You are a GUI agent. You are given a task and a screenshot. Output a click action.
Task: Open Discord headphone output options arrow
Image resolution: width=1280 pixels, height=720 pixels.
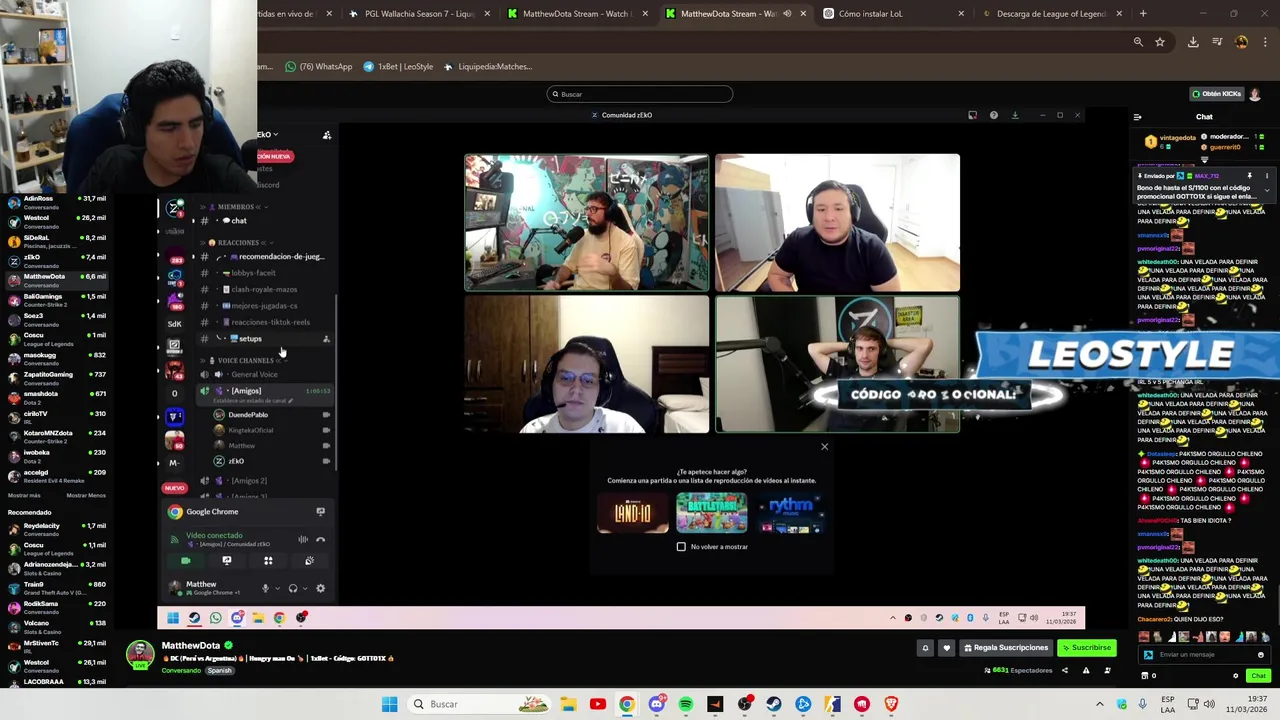pyautogui.click(x=304, y=588)
